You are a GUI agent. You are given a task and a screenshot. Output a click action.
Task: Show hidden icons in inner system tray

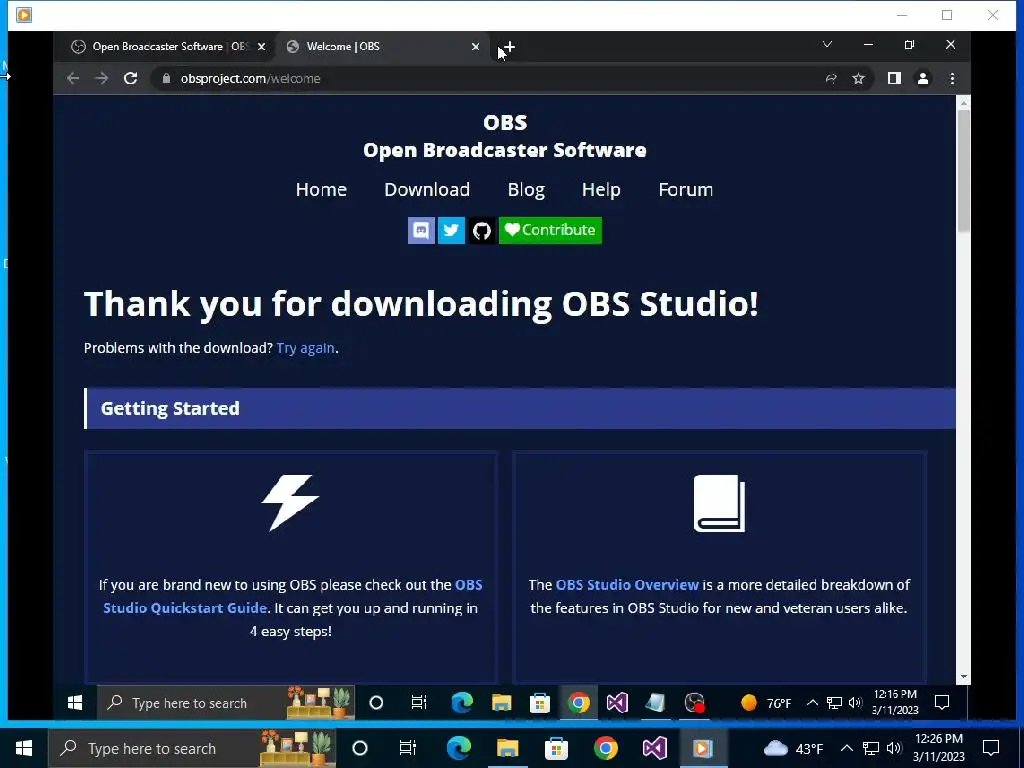(x=812, y=703)
